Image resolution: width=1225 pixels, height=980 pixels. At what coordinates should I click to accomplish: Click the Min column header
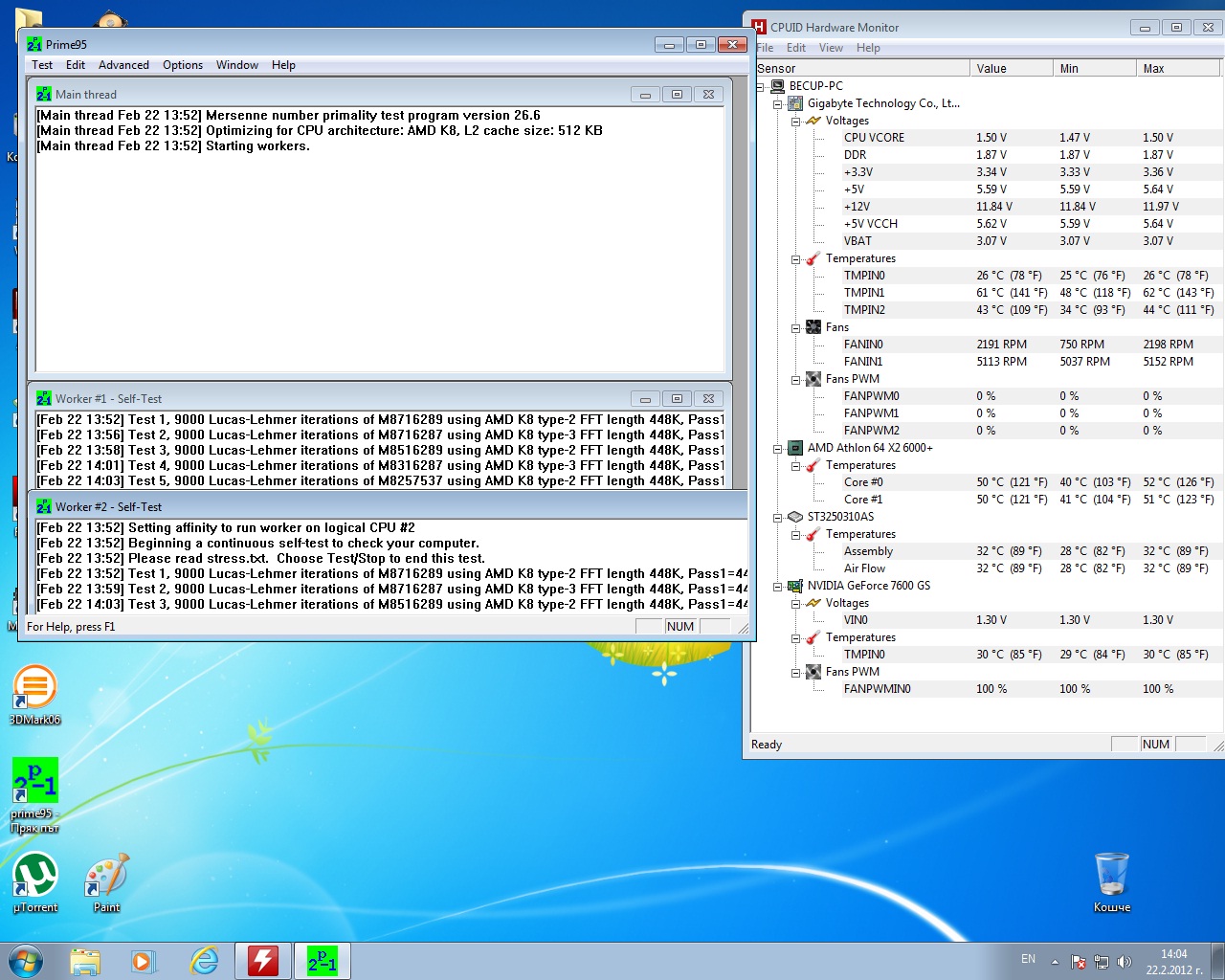[x=1095, y=68]
